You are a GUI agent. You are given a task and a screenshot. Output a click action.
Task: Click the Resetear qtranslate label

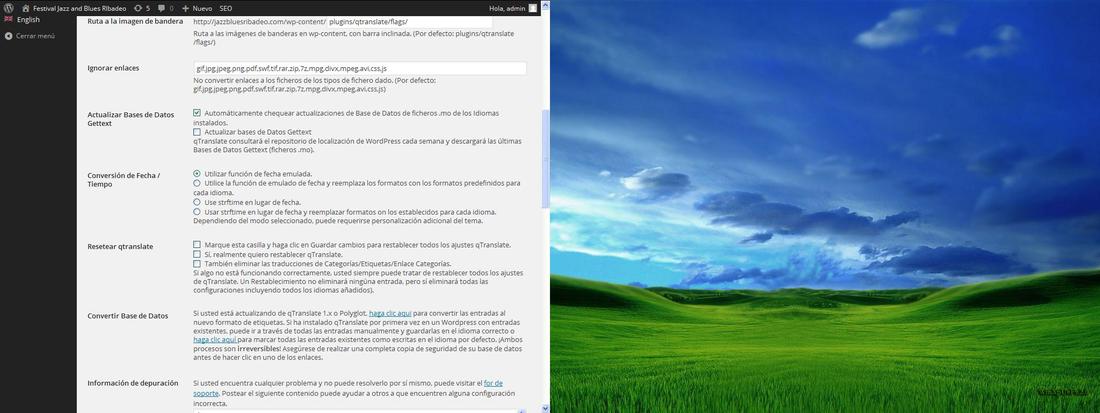(x=120, y=246)
